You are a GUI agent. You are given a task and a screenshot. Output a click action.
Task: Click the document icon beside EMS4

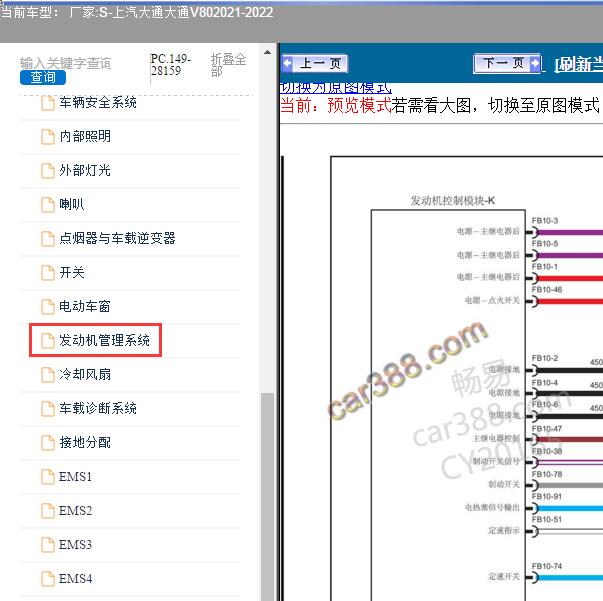[48, 579]
